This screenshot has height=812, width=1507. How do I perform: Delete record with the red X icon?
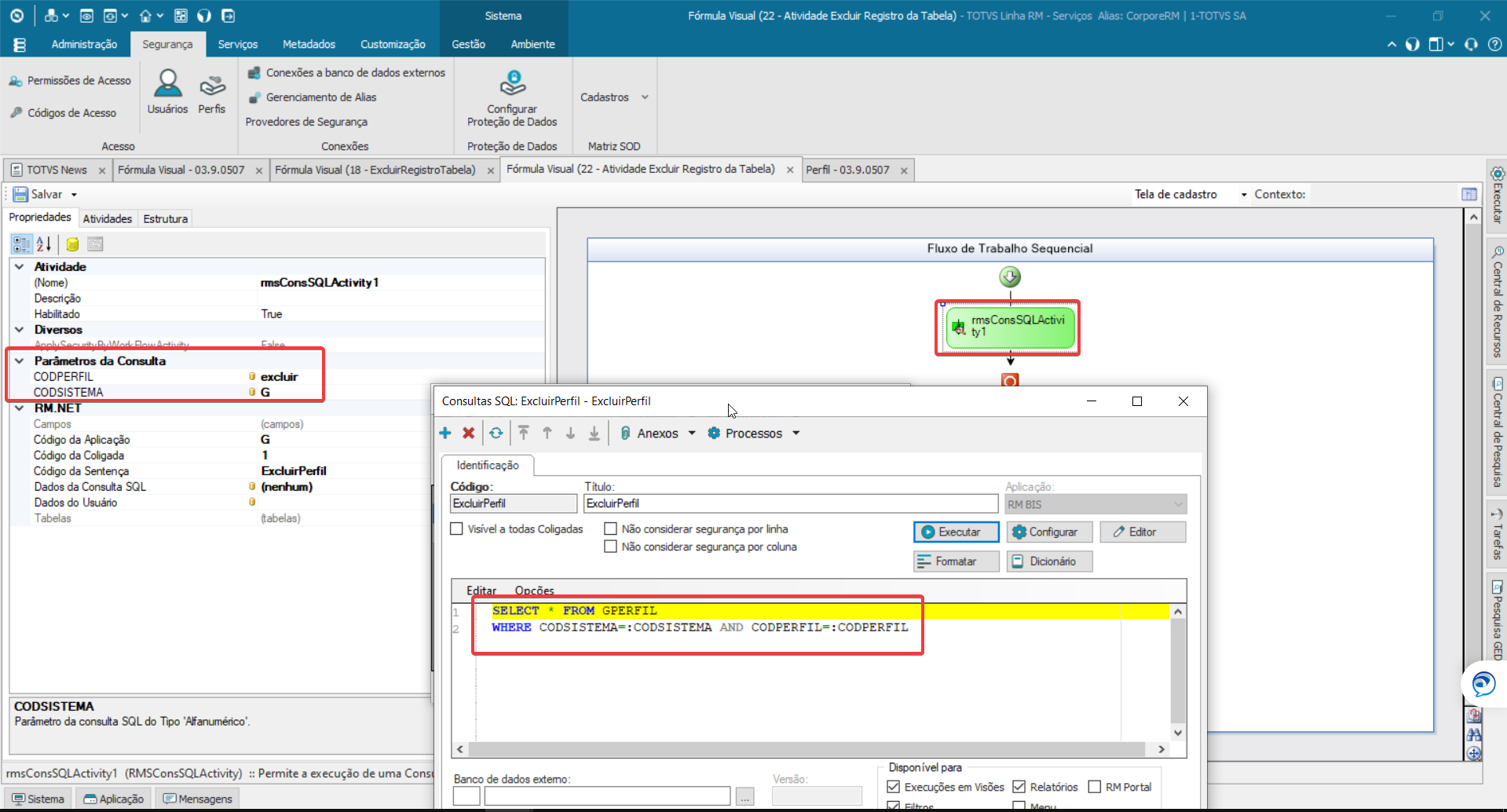pyautogui.click(x=469, y=433)
